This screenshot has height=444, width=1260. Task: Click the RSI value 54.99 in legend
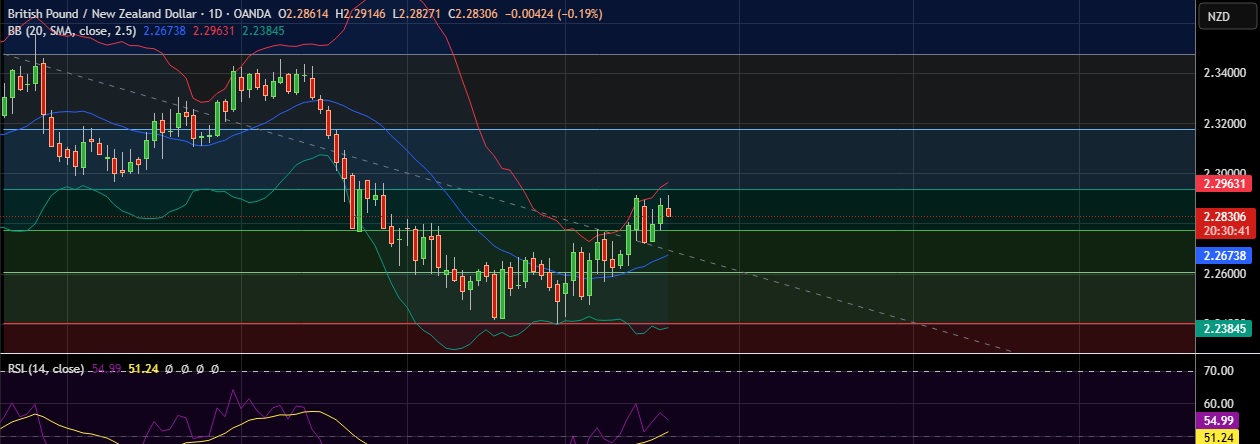105,369
